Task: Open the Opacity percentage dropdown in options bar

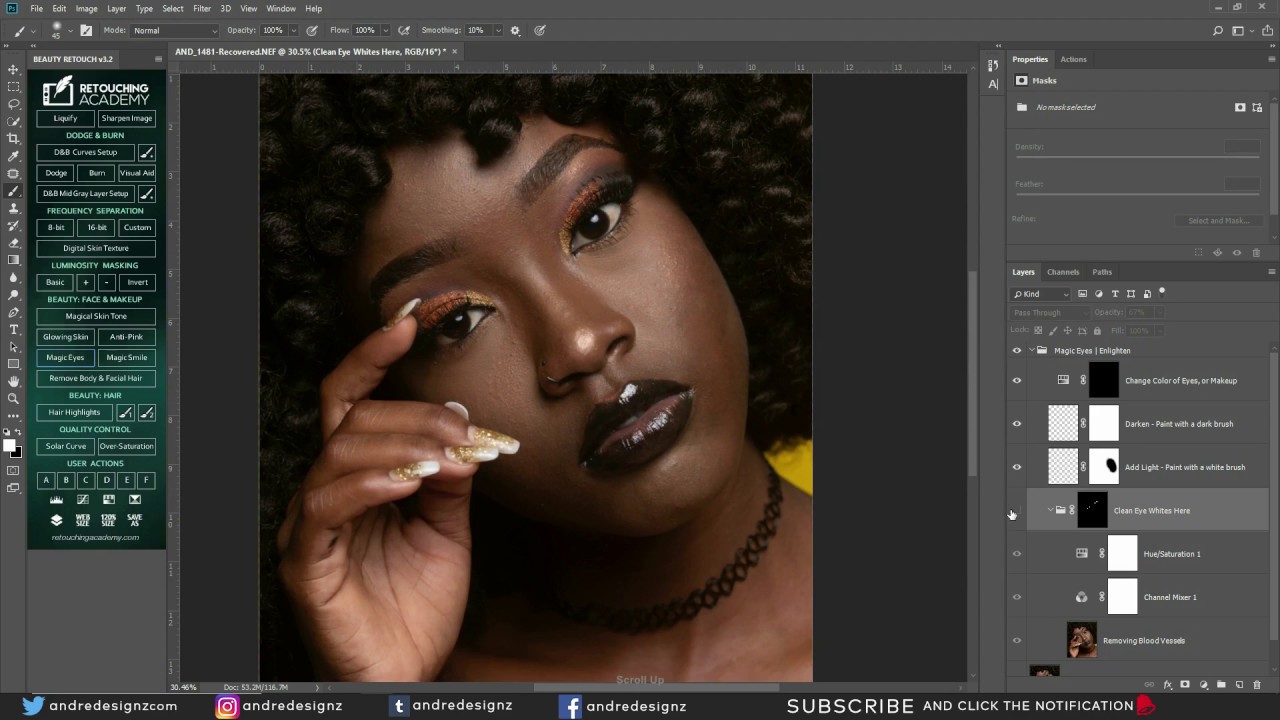Action: pos(293,31)
